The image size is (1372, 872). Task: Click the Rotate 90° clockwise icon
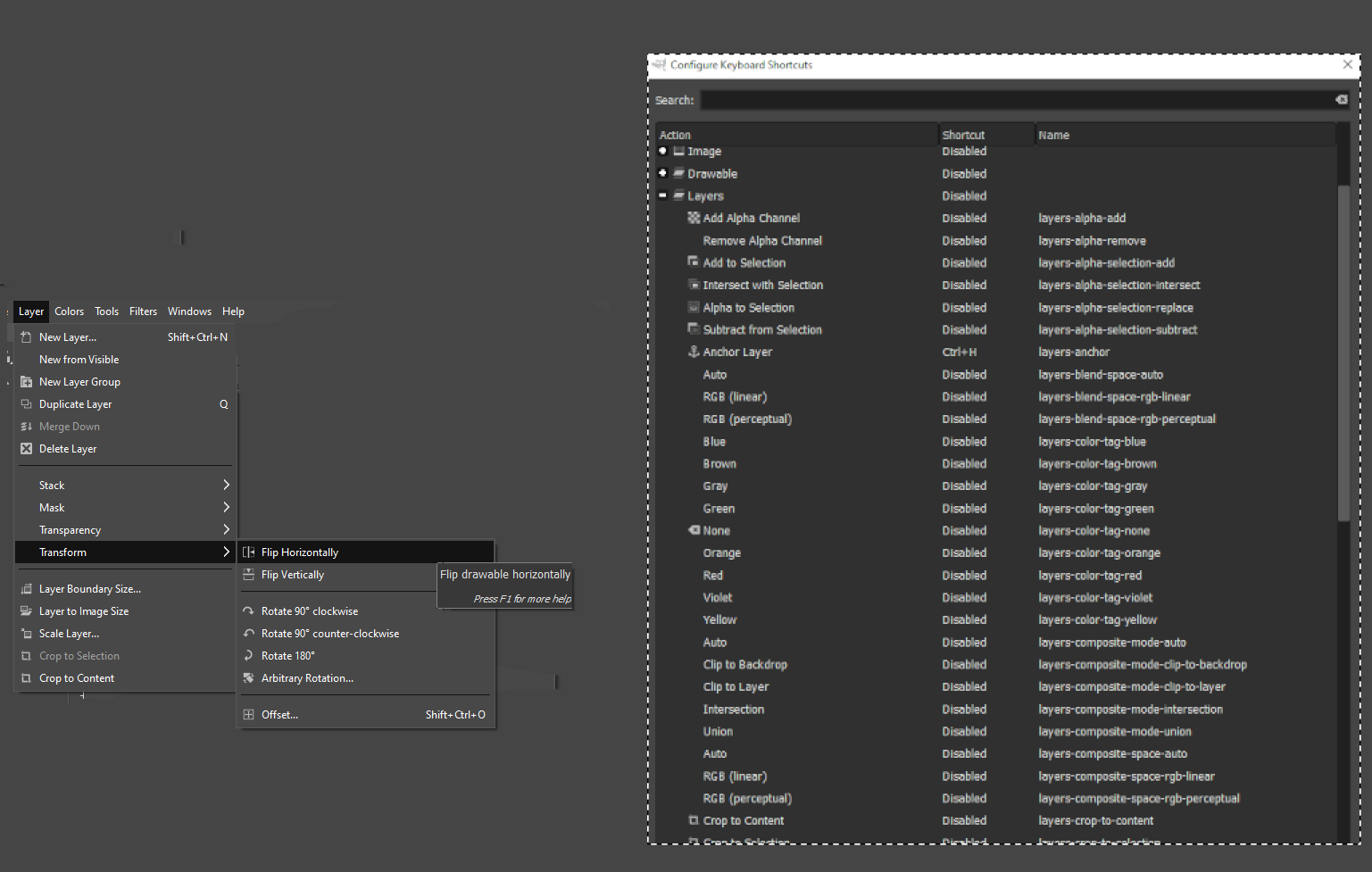tap(249, 611)
